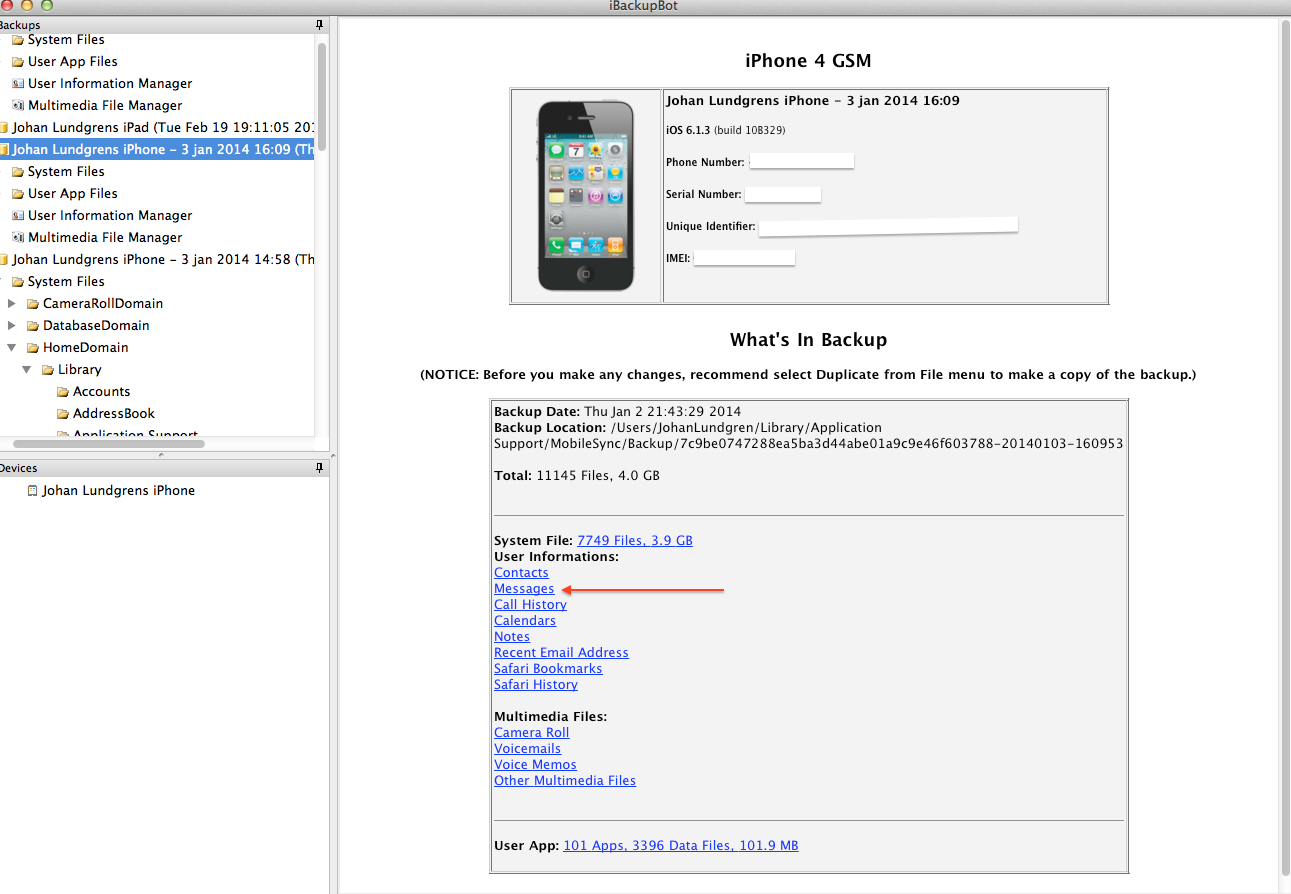Click the pin icon in the Devices panel header

pyautogui.click(x=320, y=468)
